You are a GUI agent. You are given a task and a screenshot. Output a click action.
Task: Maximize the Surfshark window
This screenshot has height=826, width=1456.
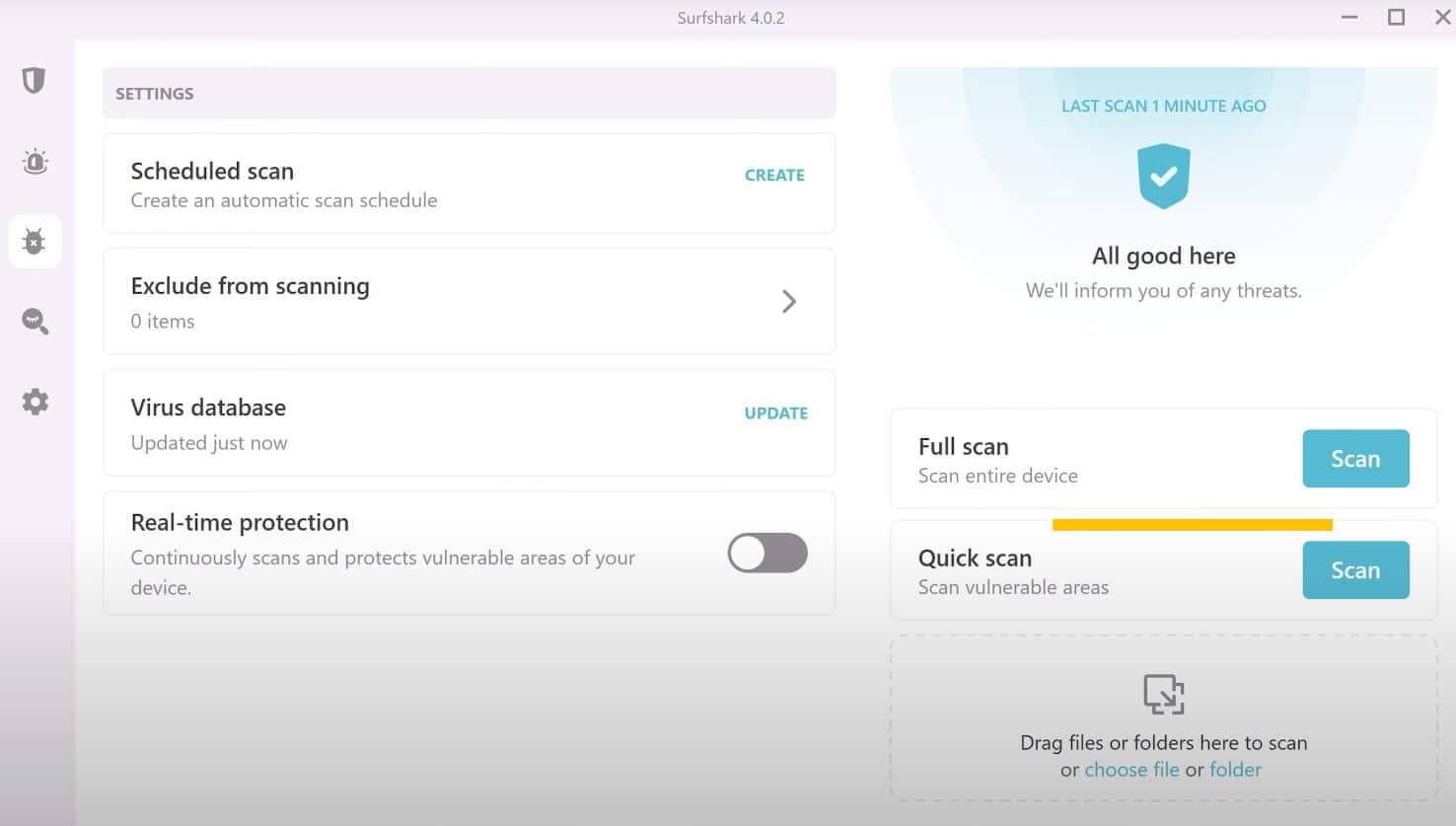pos(1396,17)
